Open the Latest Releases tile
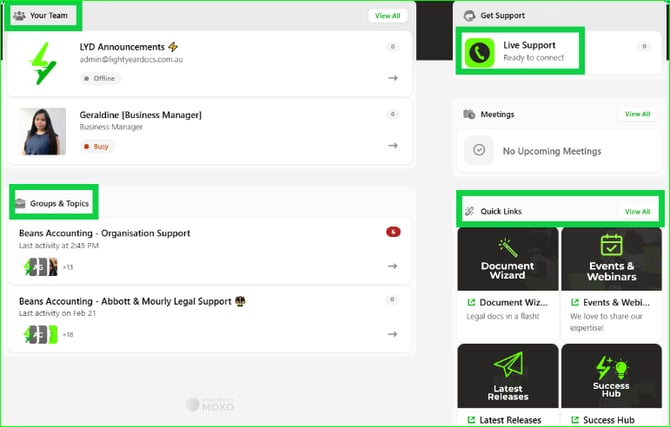This screenshot has width=670, height=427. (507, 377)
